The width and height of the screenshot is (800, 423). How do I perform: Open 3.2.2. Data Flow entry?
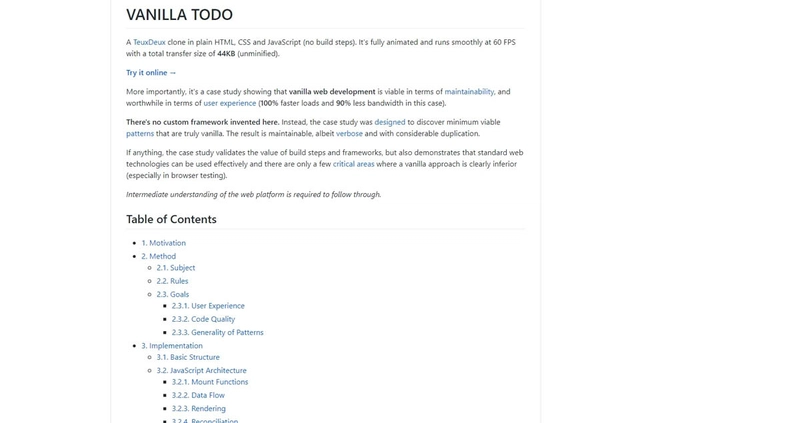click(x=198, y=395)
